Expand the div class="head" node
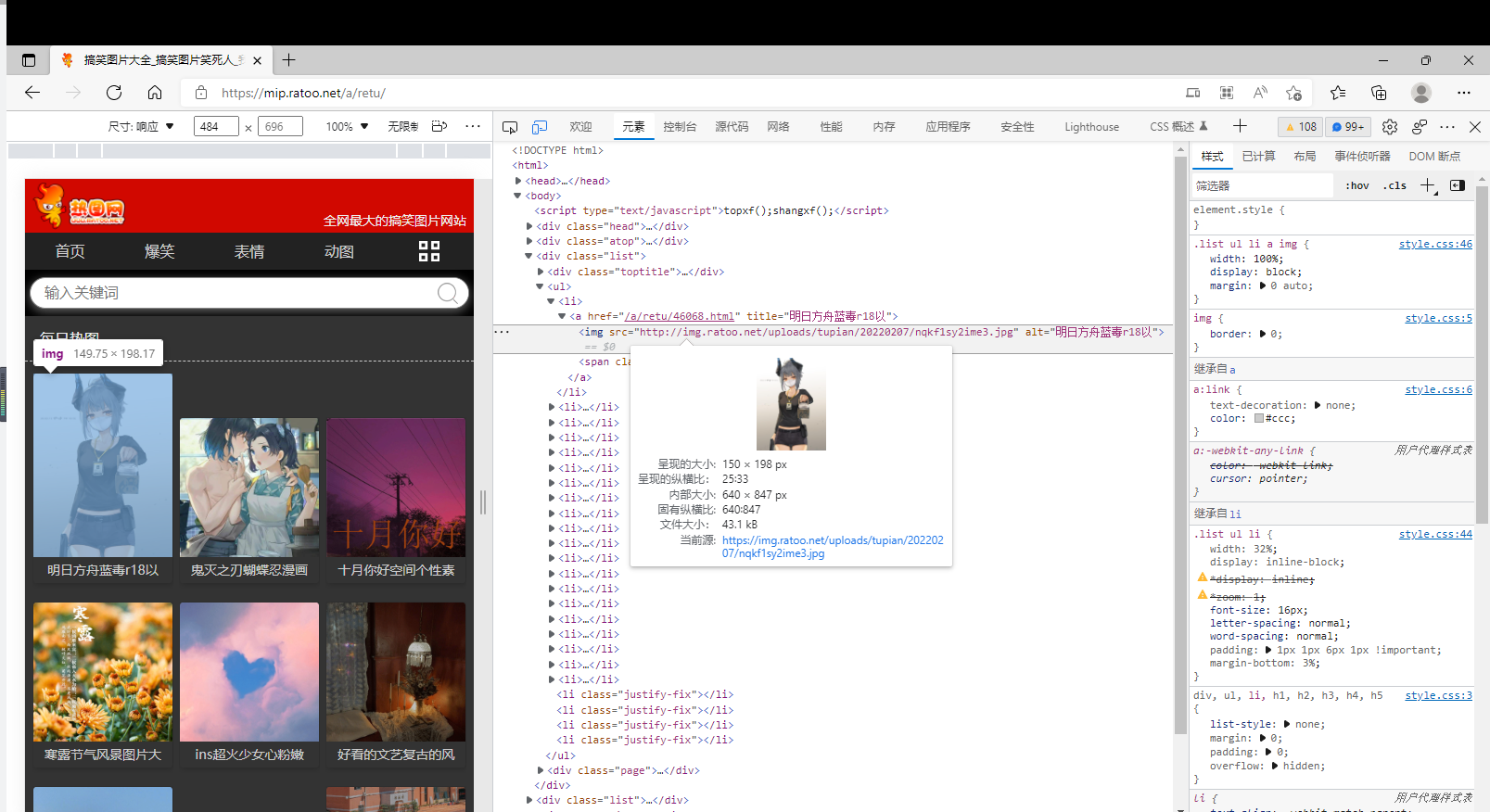Image resolution: width=1490 pixels, height=812 pixels. 529,226
